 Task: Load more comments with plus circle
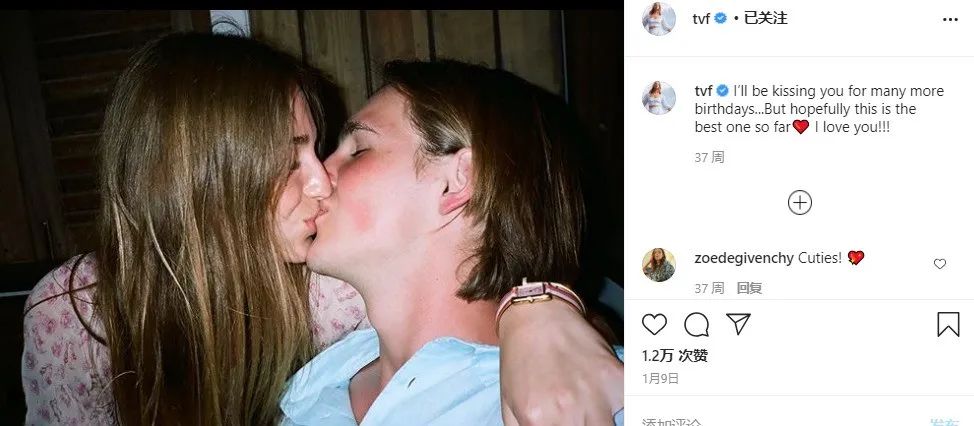click(799, 202)
